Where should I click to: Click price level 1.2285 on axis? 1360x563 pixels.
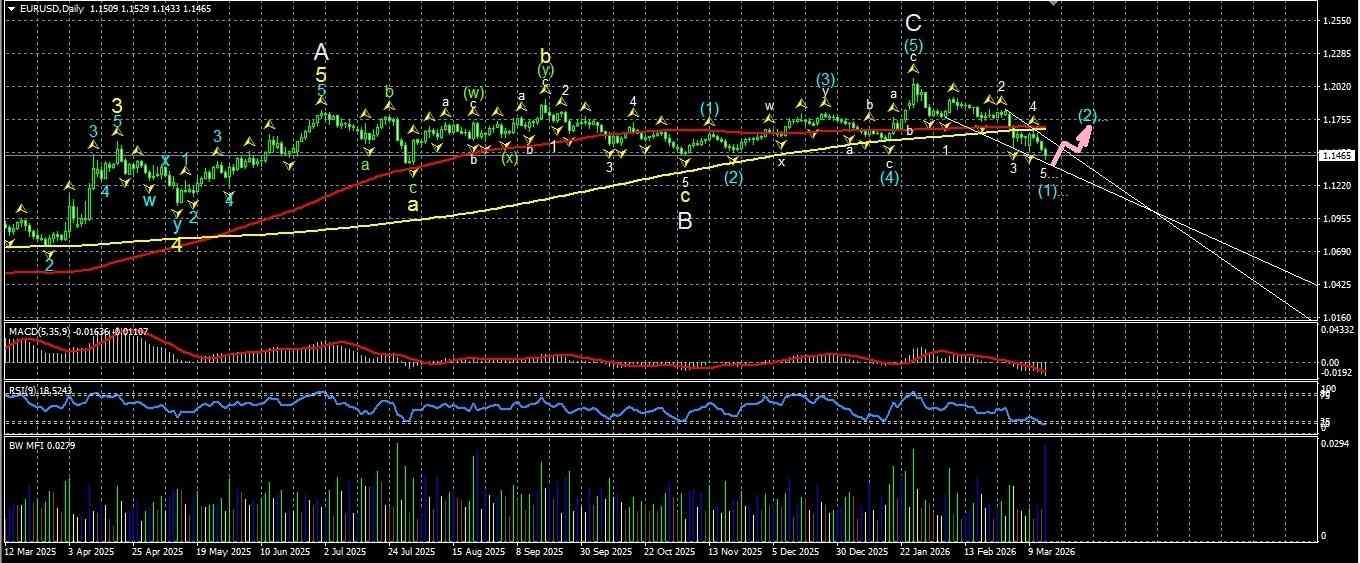[x=1336, y=53]
